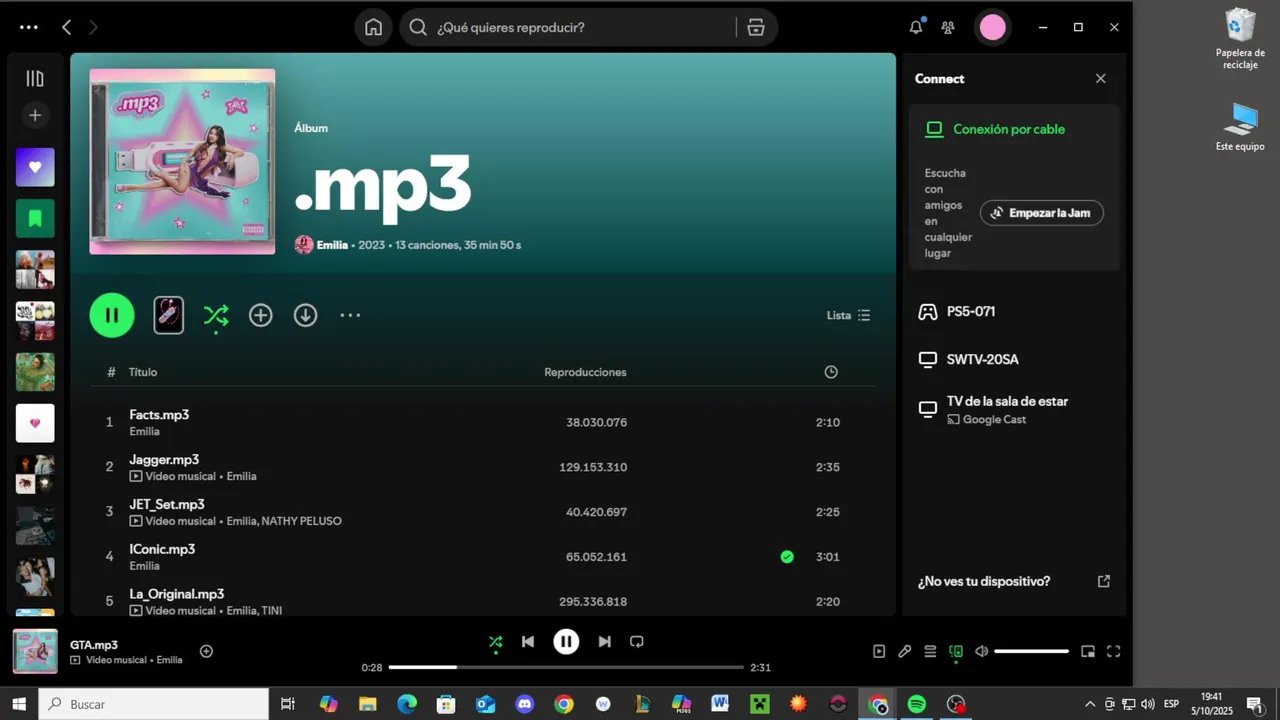Pause playback in bottom player
The width and height of the screenshot is (1280, 720).
[566, 642]
